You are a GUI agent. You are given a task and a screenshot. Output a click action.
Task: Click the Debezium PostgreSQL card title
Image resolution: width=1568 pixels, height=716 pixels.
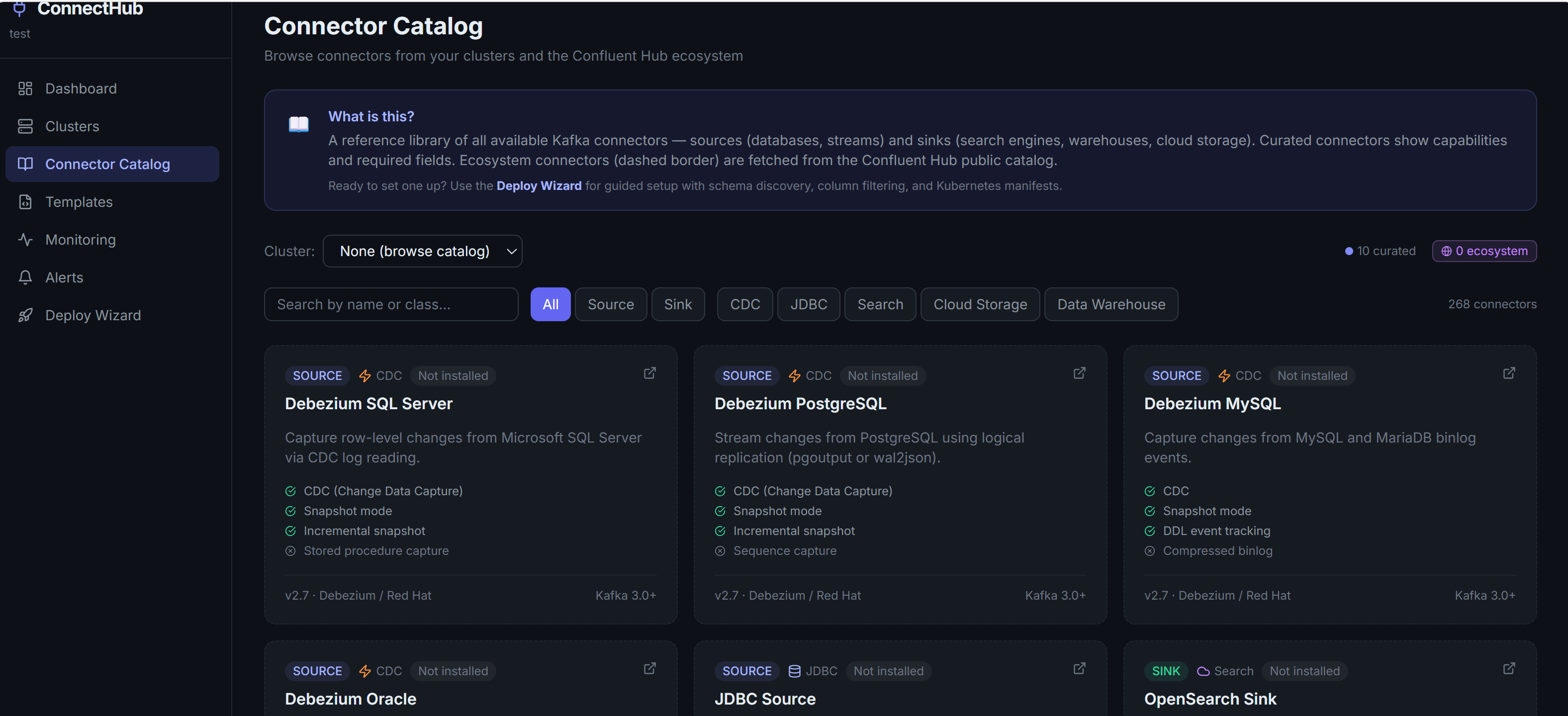[x=800, y=404]
